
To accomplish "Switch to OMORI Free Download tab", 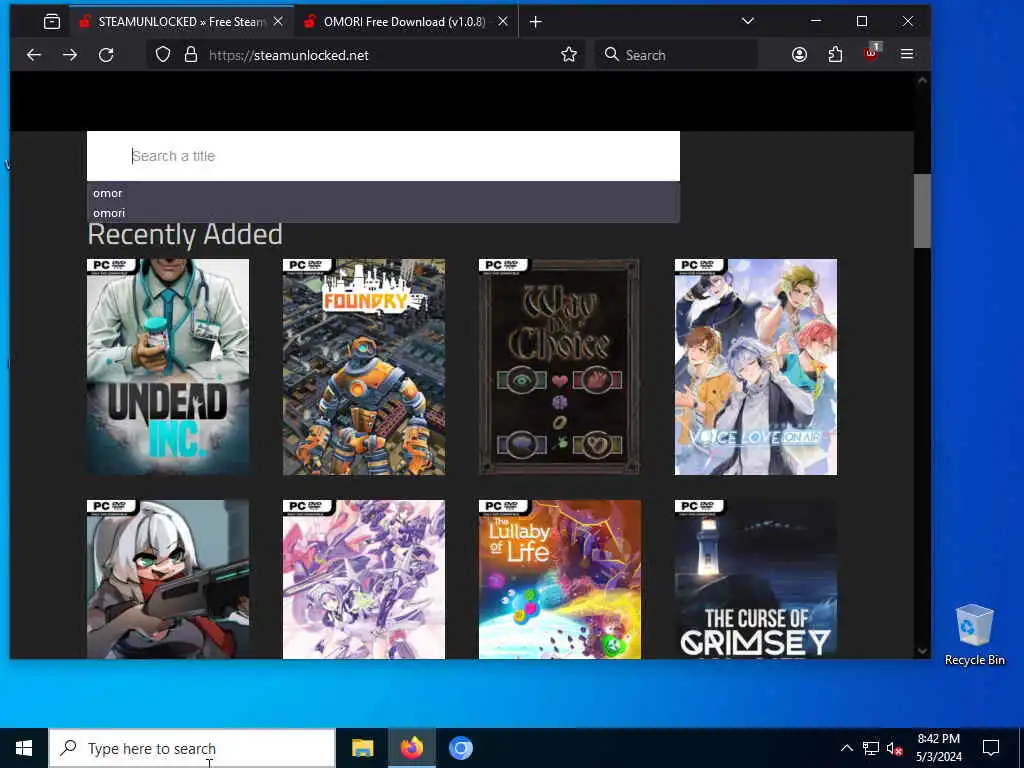I will pos(405,22).
